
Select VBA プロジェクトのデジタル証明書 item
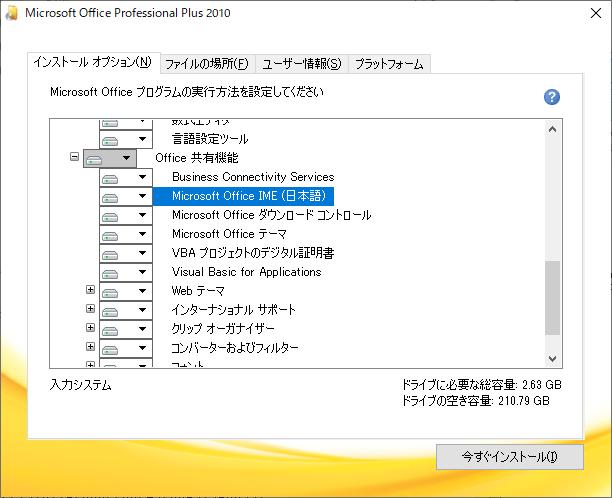253,253
